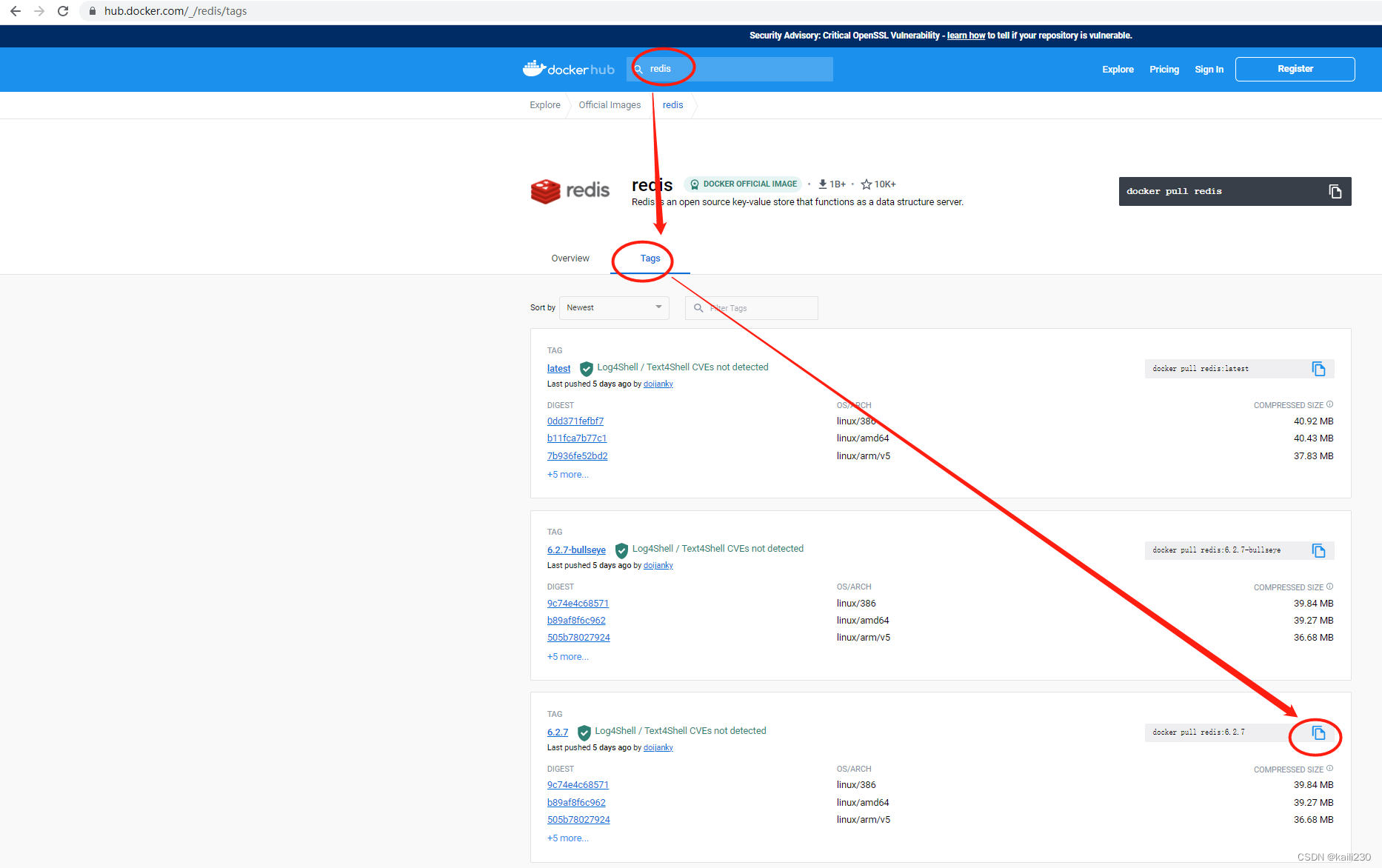
Task: Open digest 9c74e4c68571 under 6.2.7-bullseye
Action: pos(578,604)
